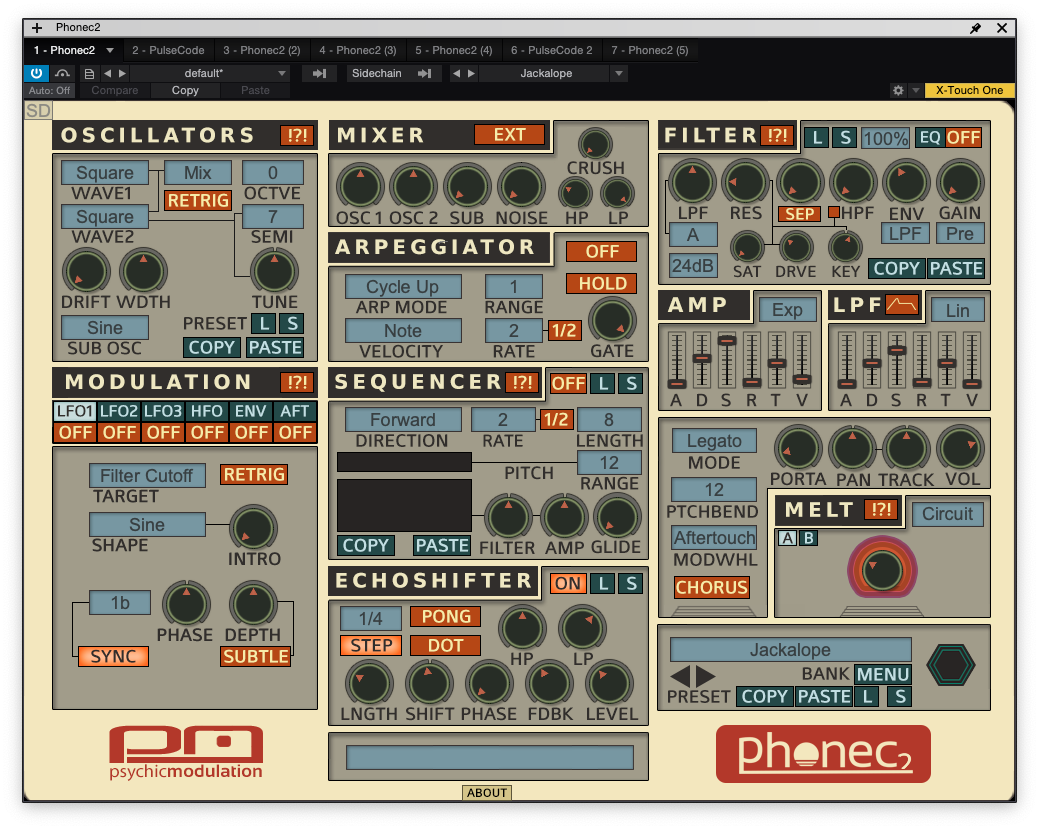Click the bottom info display bar
The image size is (1039, 829).
point(490,757)
